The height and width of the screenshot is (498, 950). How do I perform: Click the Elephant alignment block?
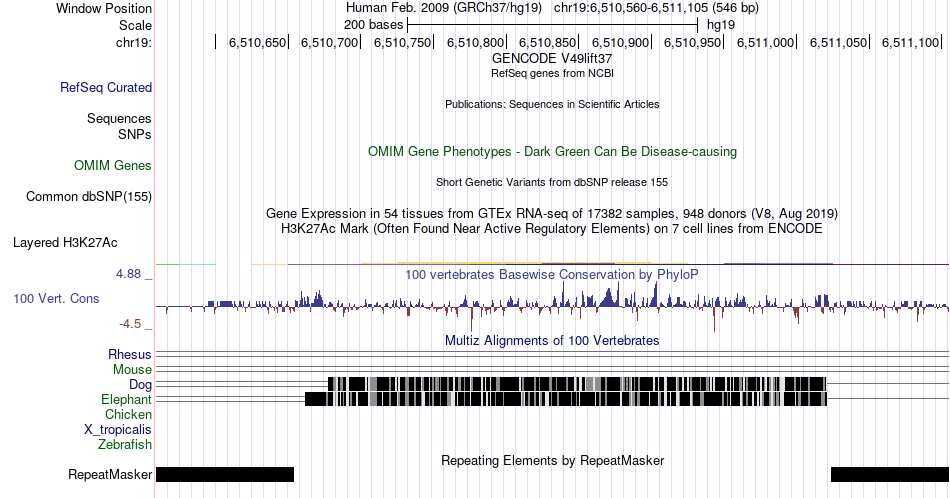pyautogui.click(x=566, y=399)
